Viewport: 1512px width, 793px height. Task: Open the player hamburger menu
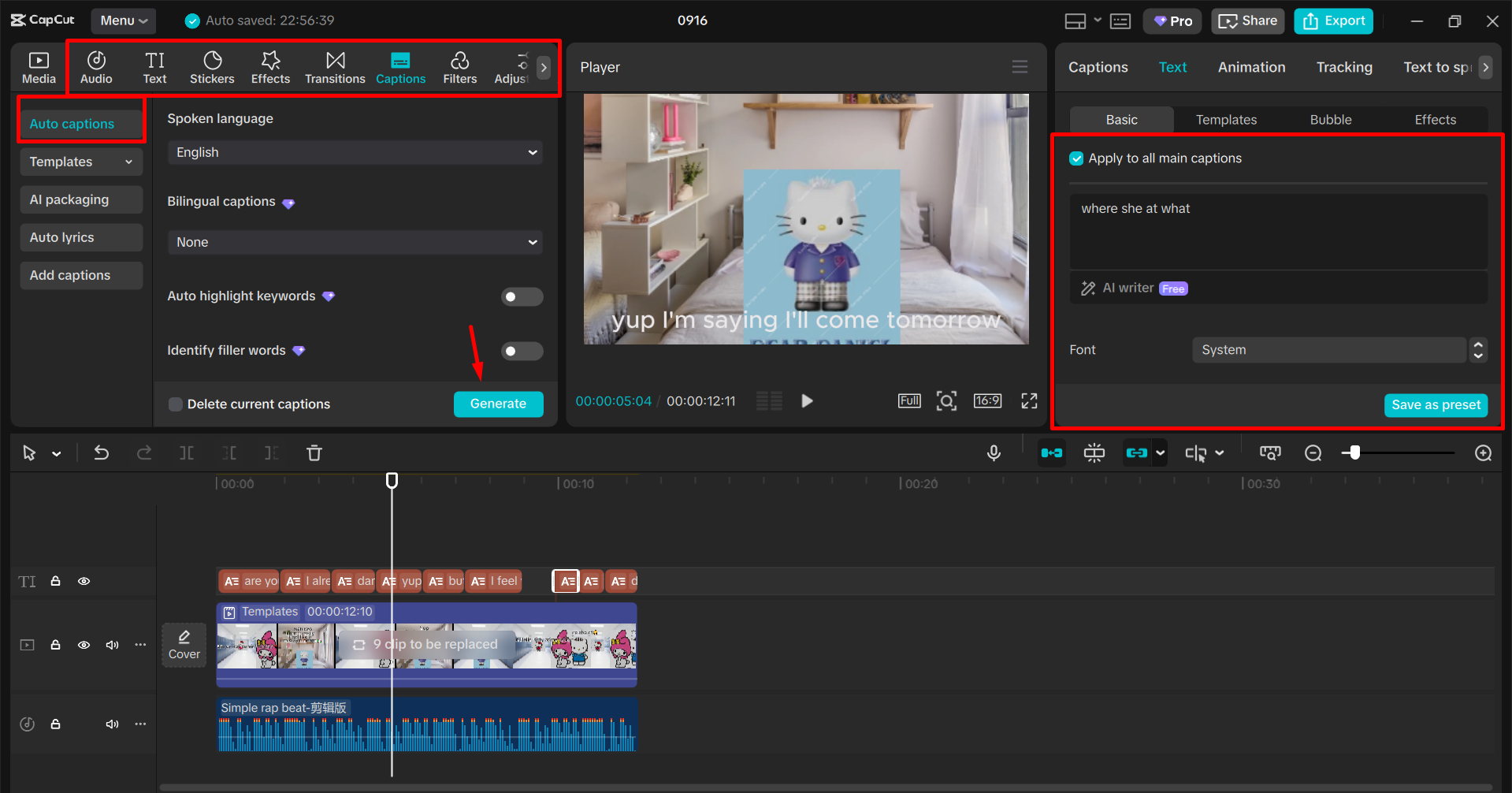1020,67
